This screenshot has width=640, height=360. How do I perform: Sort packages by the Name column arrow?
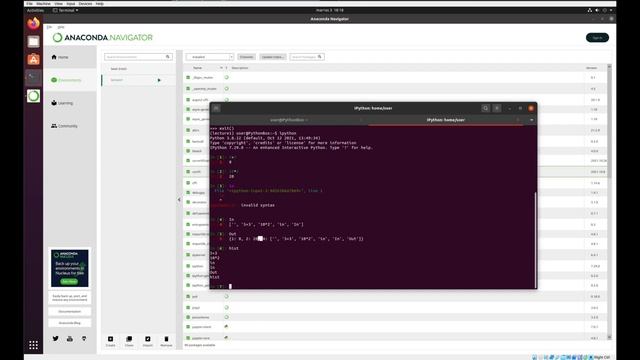(222, 68)
